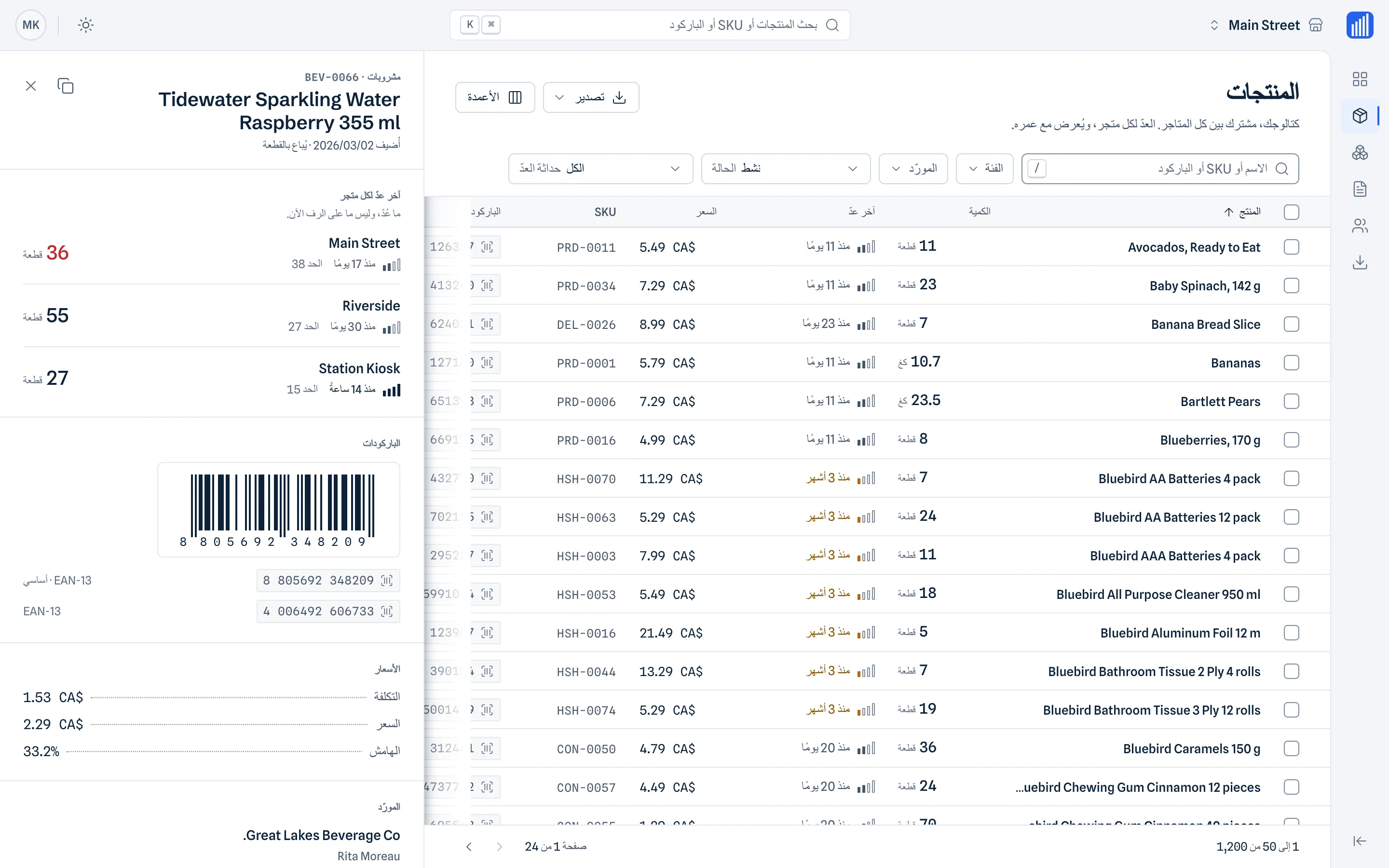This screenshot has height=868, width=1389.
Task: Click the blue bar-chart app logo
Action: pyautogui.click(x=1360, y=25)
